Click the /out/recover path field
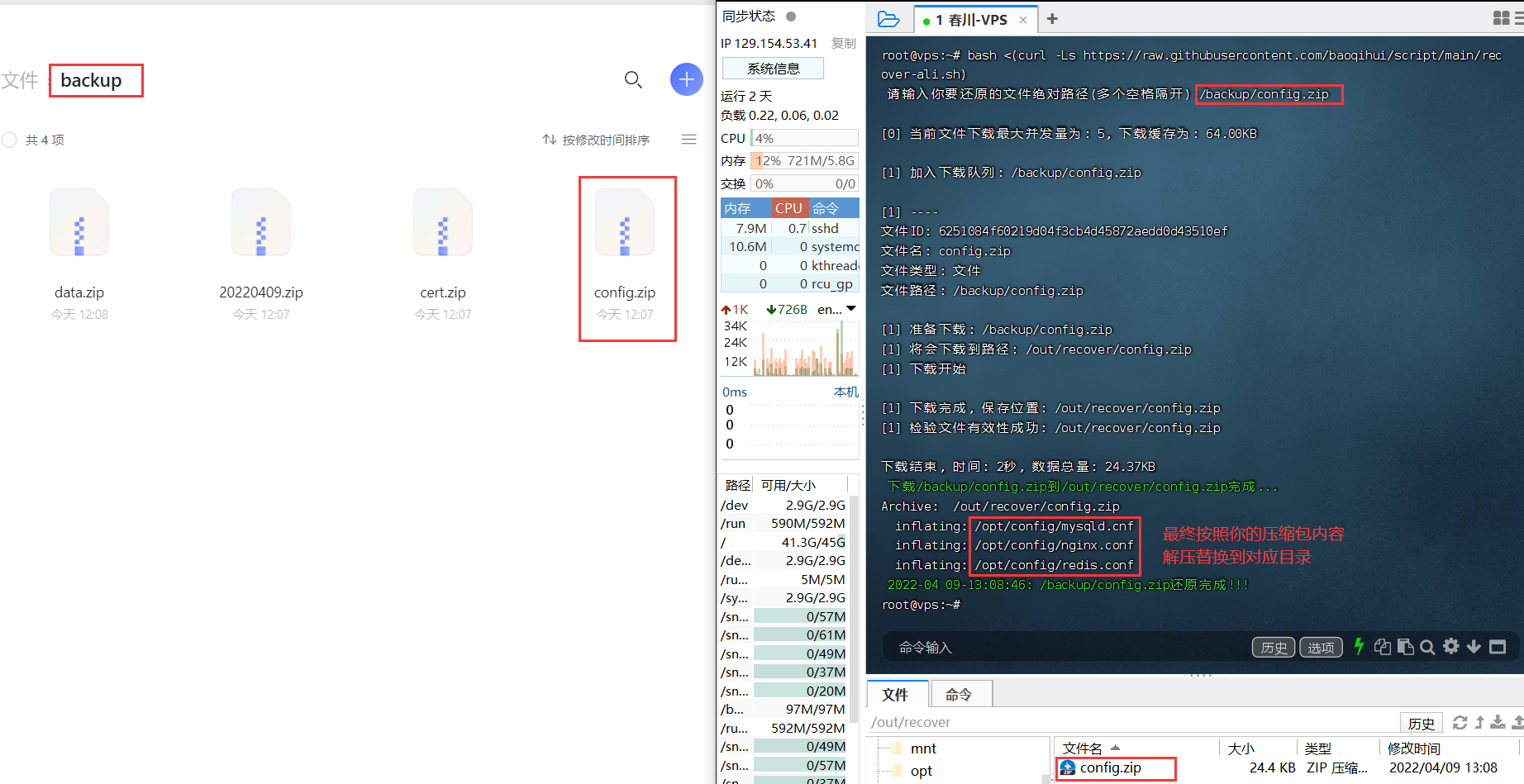 coord(1132,722)
